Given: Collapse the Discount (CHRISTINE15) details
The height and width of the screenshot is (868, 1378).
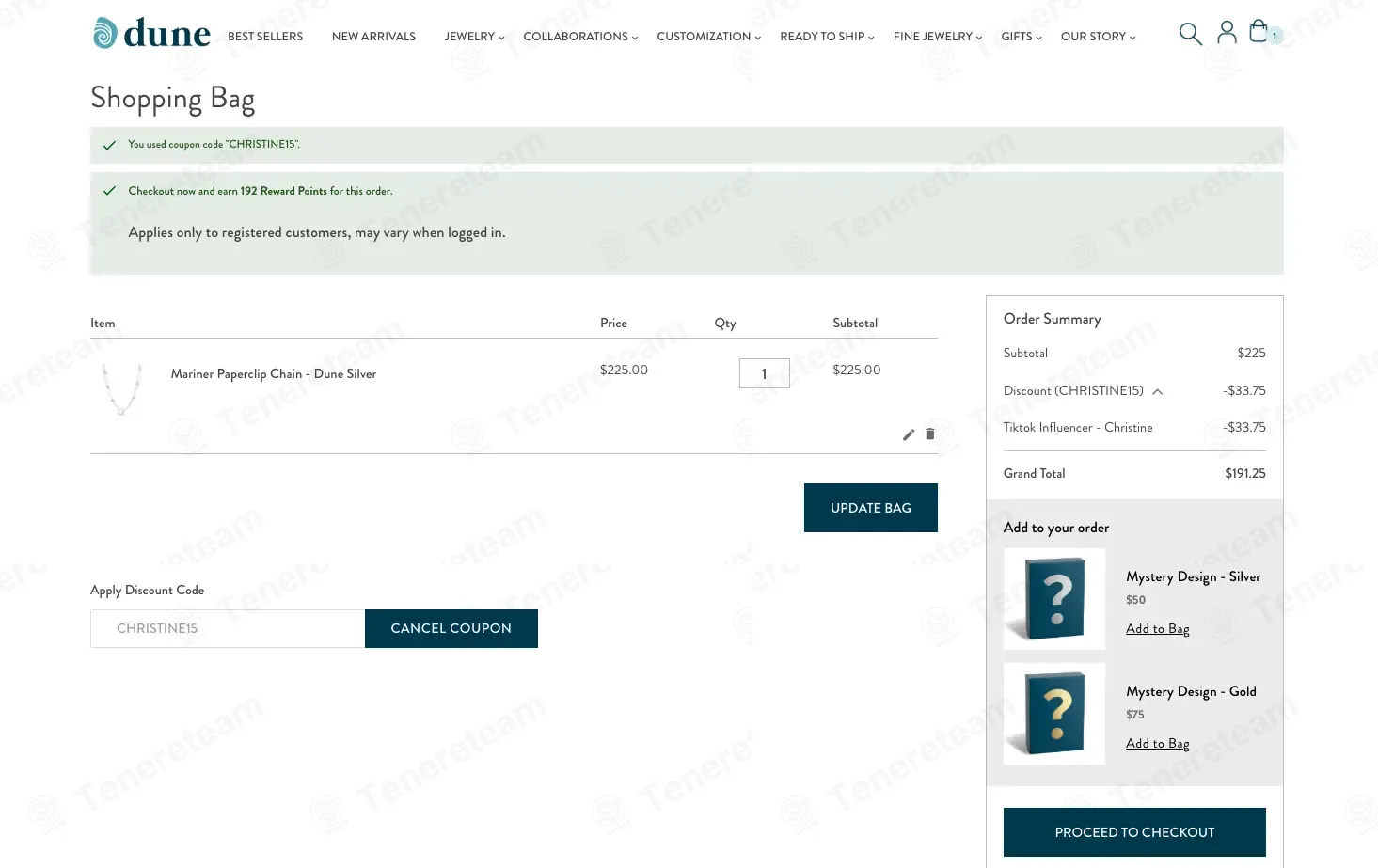Looking at the screenshot, I should pos(1158,391).
